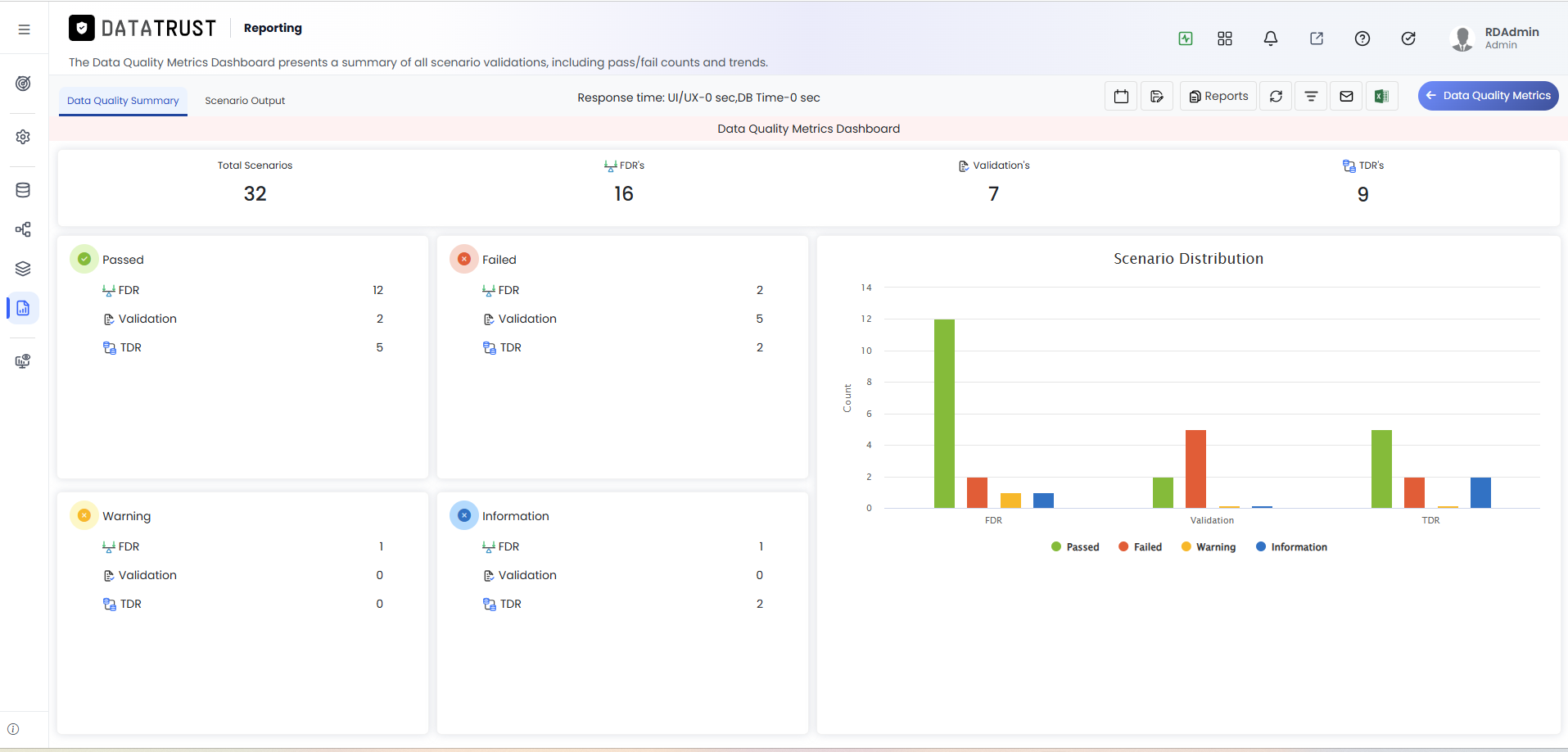Export with the Excel icon
The width and height of the screenshot is (1568, 752).
[x=1381, y=96]
